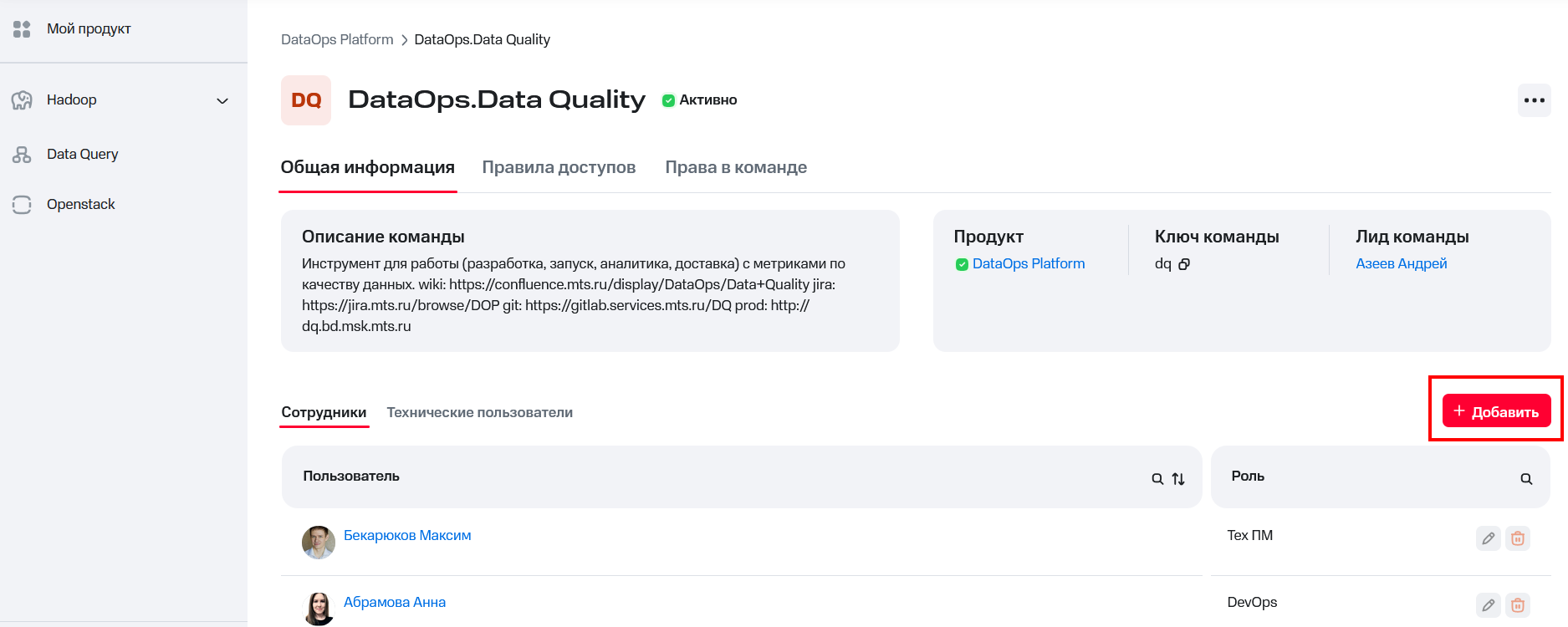Image resolution: width=1568 pixels, height=627 pixels.
Task: Go to DataOps Platform breadcrumb
Action: pyautogui.click(x=337, y=39)
